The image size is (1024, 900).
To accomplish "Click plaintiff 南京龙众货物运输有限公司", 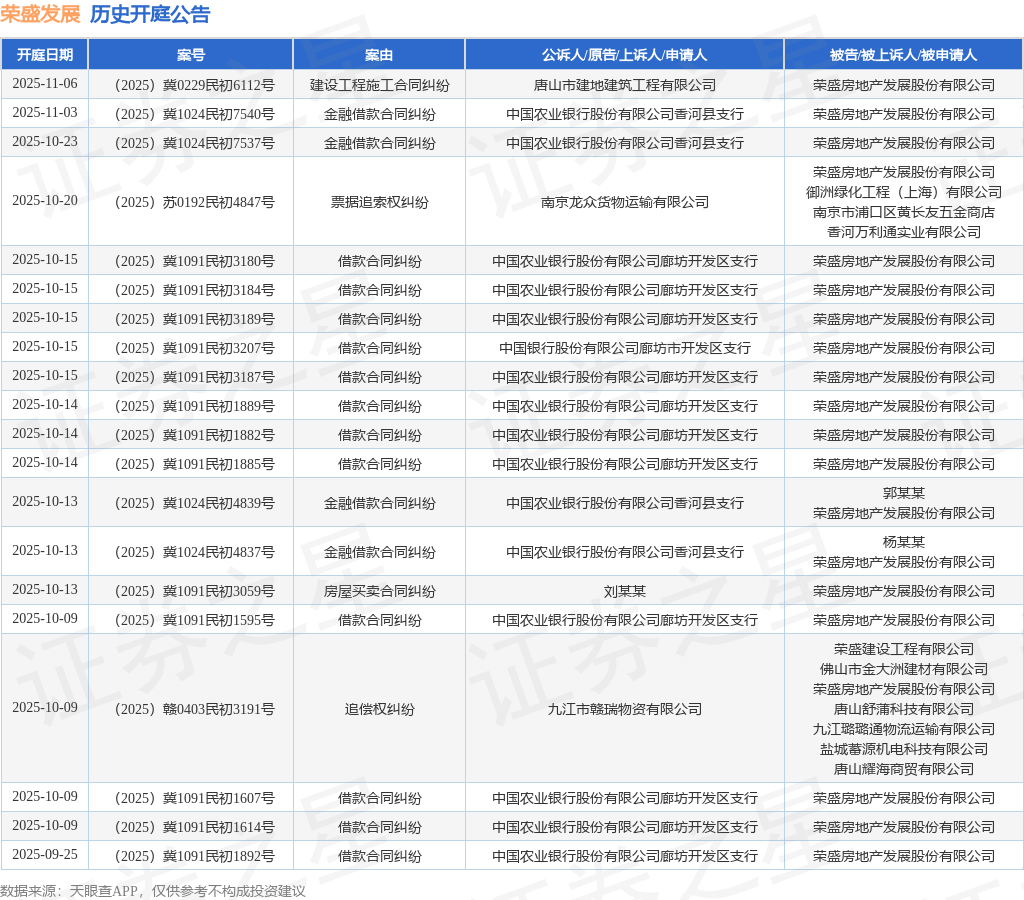I will coord(624,202).
